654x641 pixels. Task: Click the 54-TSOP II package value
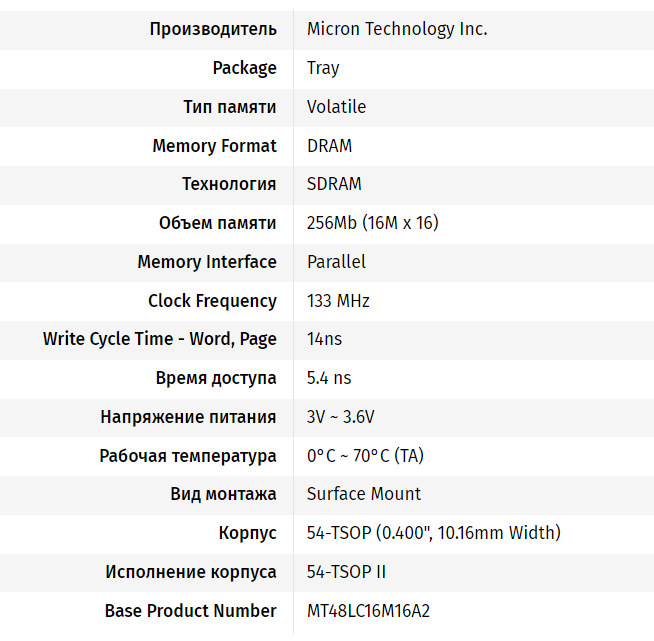click(346, 572)
